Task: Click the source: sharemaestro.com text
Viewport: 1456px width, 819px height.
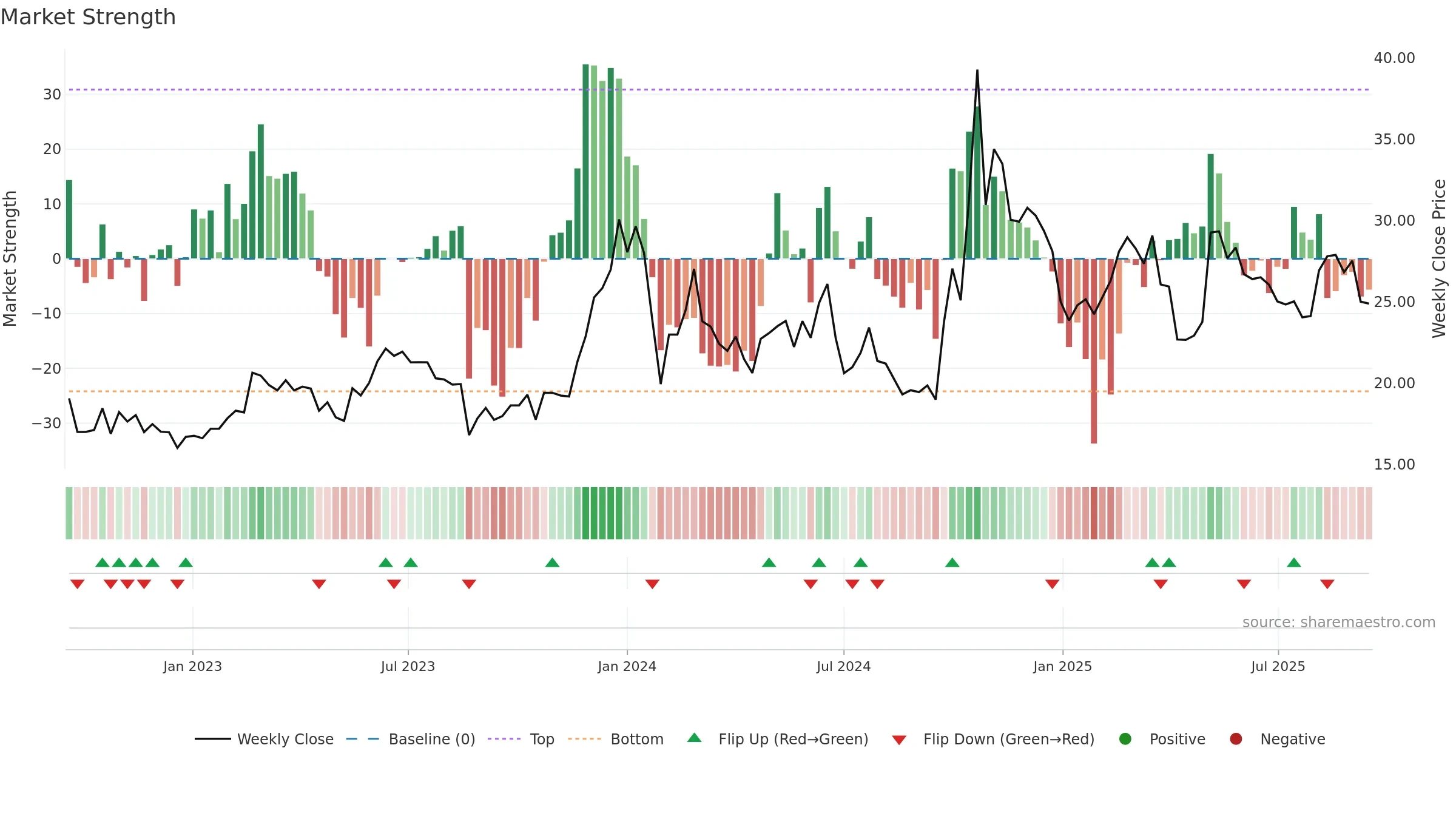Action: 1339,622
